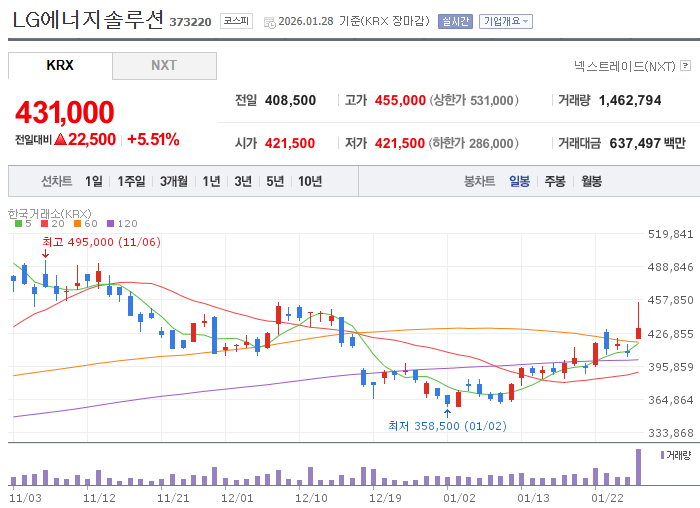Select the 1년 line chart period

211,181
